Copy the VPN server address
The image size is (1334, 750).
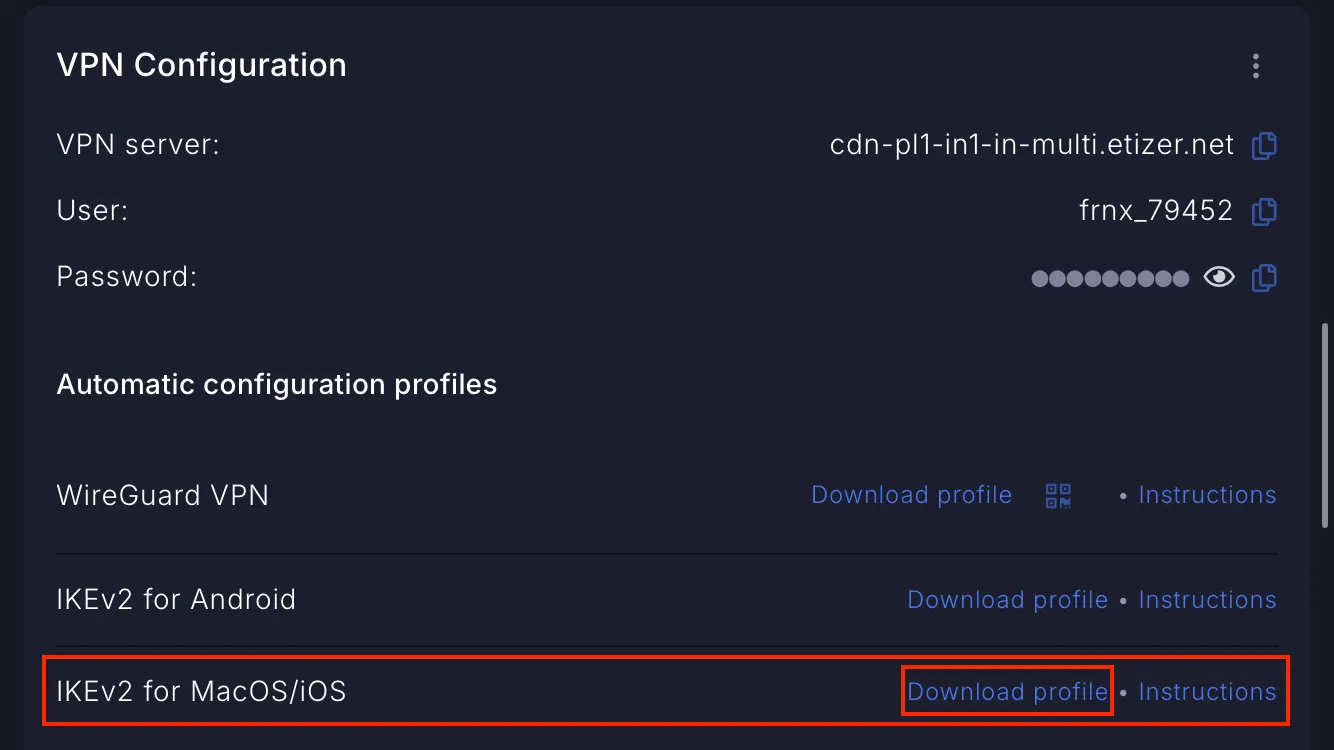[1264, 146]
